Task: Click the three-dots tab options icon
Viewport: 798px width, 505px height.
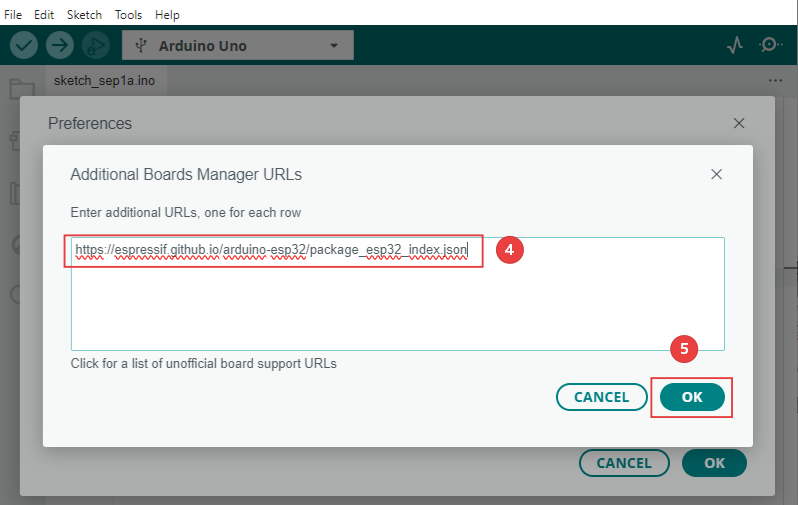Action: click(775, 80)
